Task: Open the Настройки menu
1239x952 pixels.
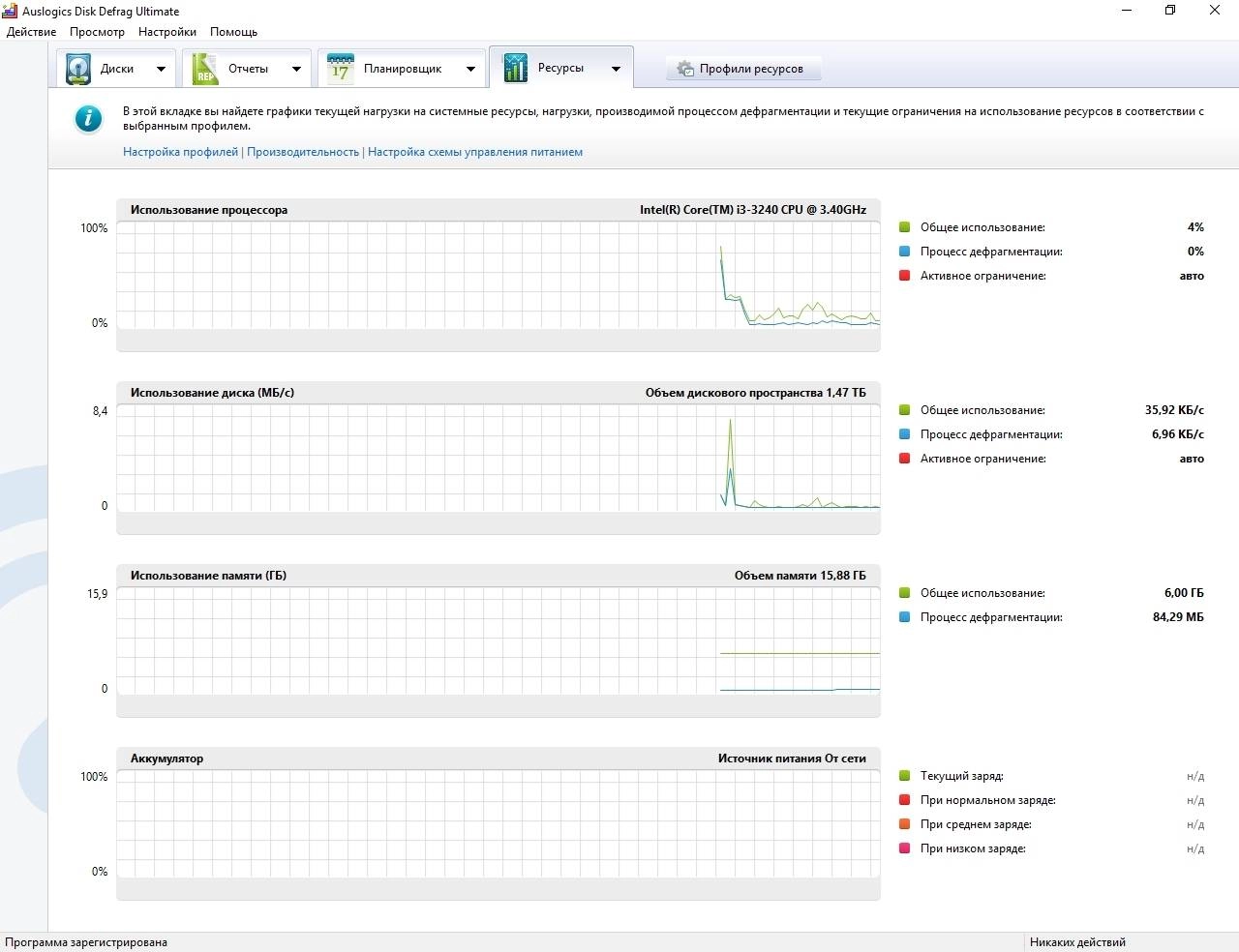Action: tap(167, 32)
